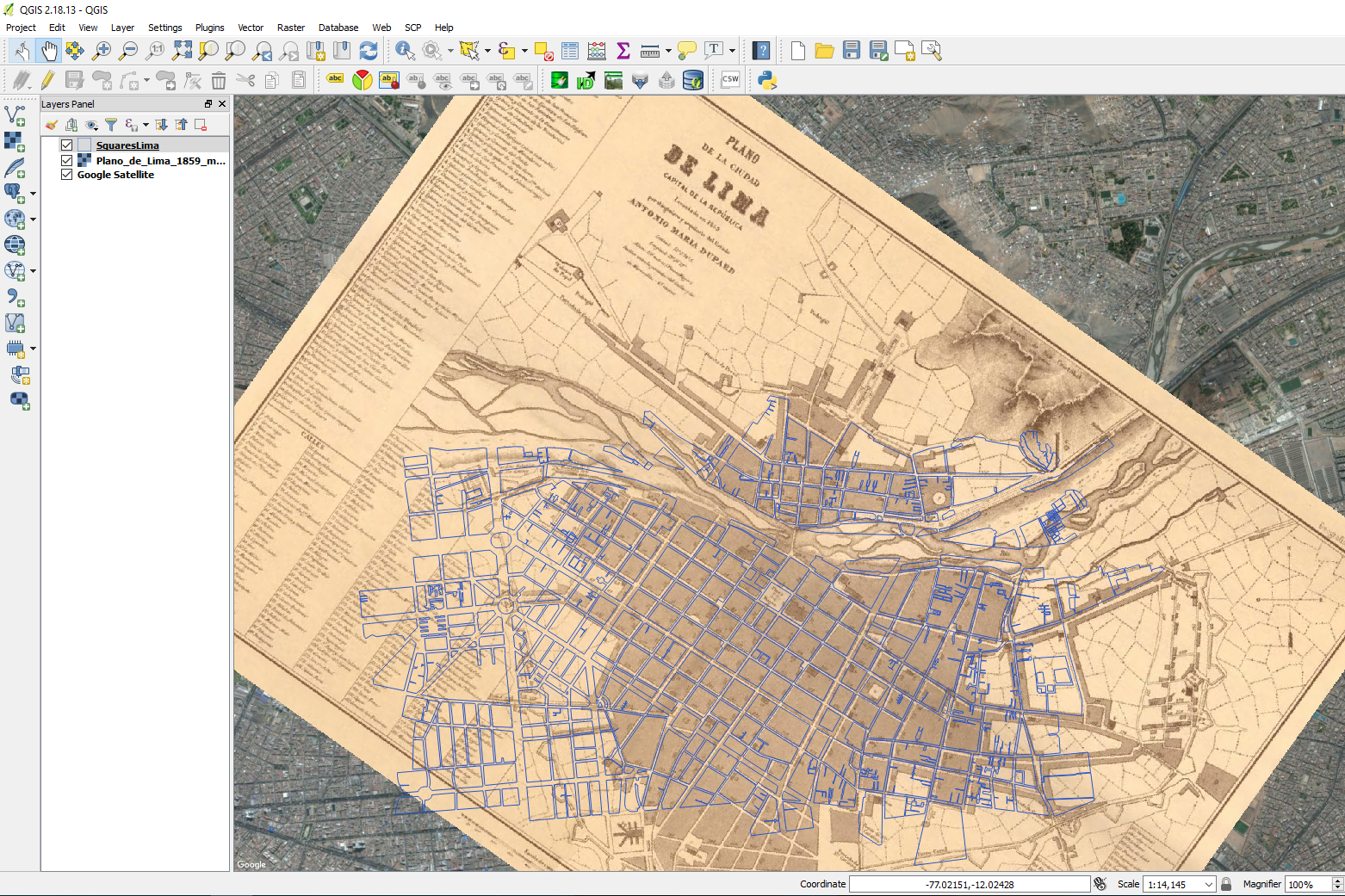The width and height of the screenshot is (1345, 896).
Task: Open the attribute table icon
Action: pos(570,51)
